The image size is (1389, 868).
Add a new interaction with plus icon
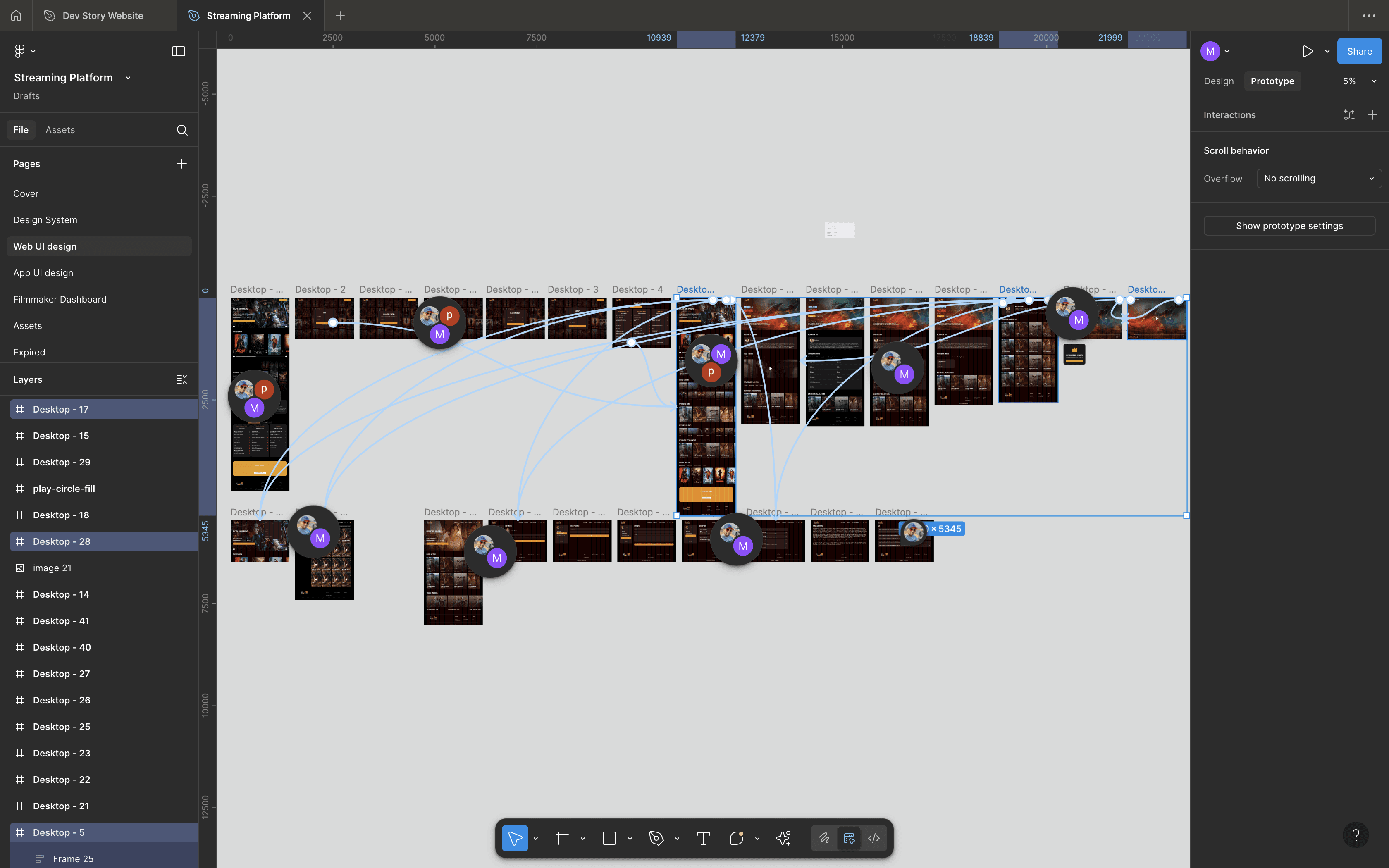1372,115
